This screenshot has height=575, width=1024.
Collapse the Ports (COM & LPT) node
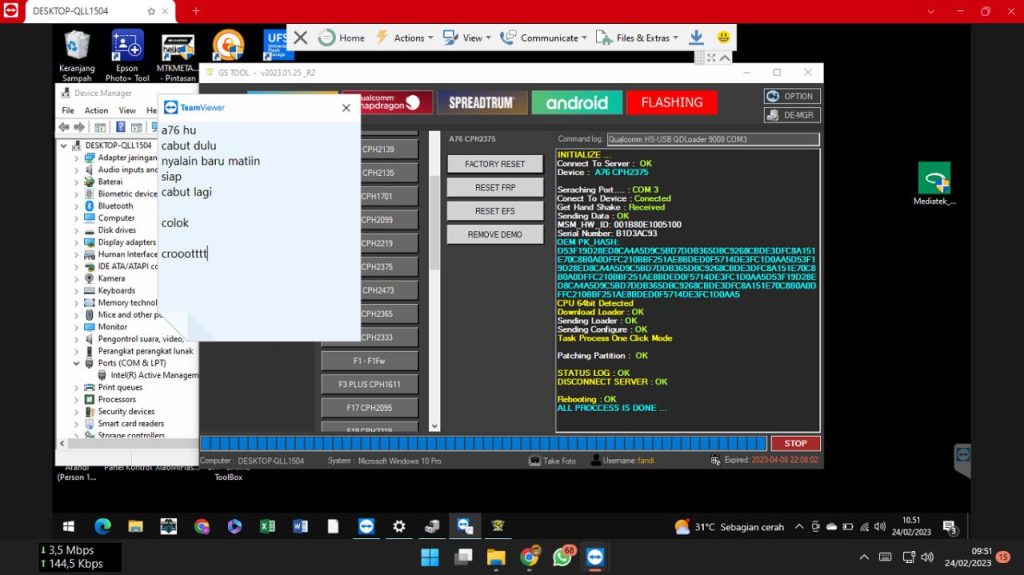[x=76, y=363]
